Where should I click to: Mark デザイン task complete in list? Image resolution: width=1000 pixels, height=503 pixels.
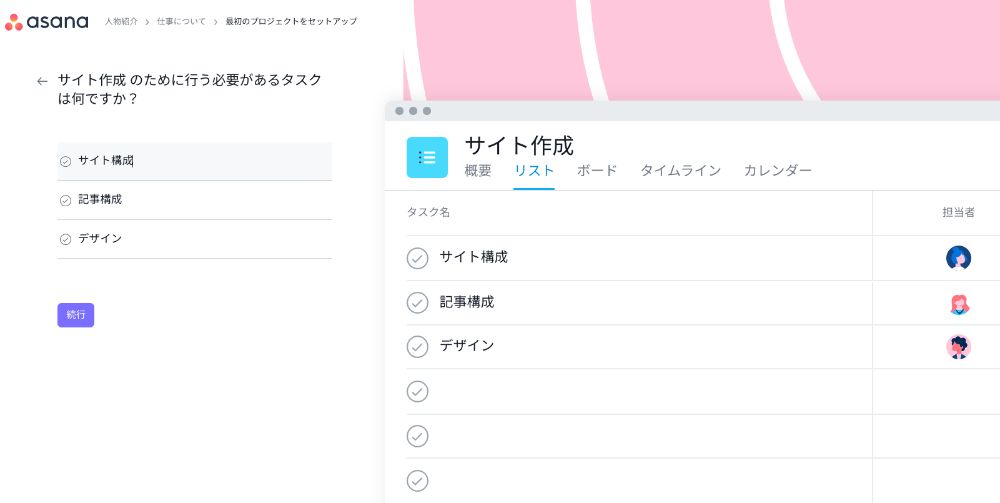click(417, 346)
